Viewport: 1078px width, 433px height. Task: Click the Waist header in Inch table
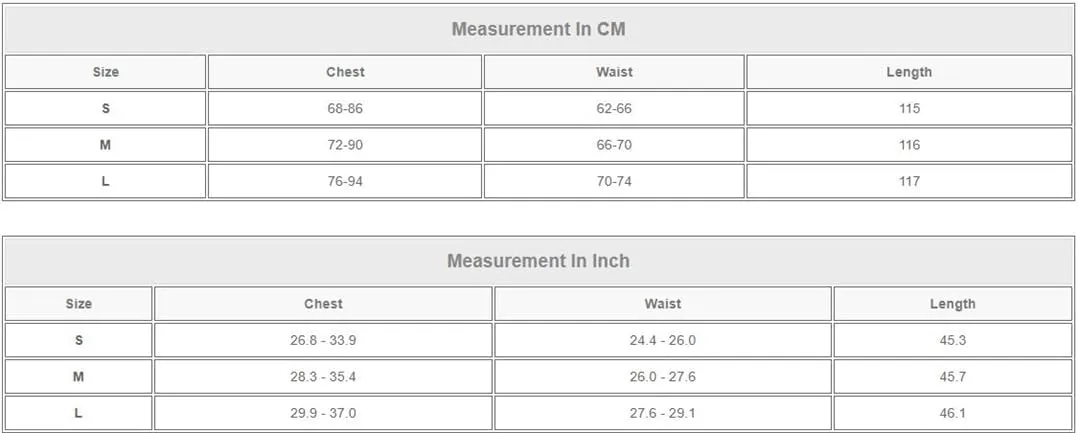[x=663, y=304]
